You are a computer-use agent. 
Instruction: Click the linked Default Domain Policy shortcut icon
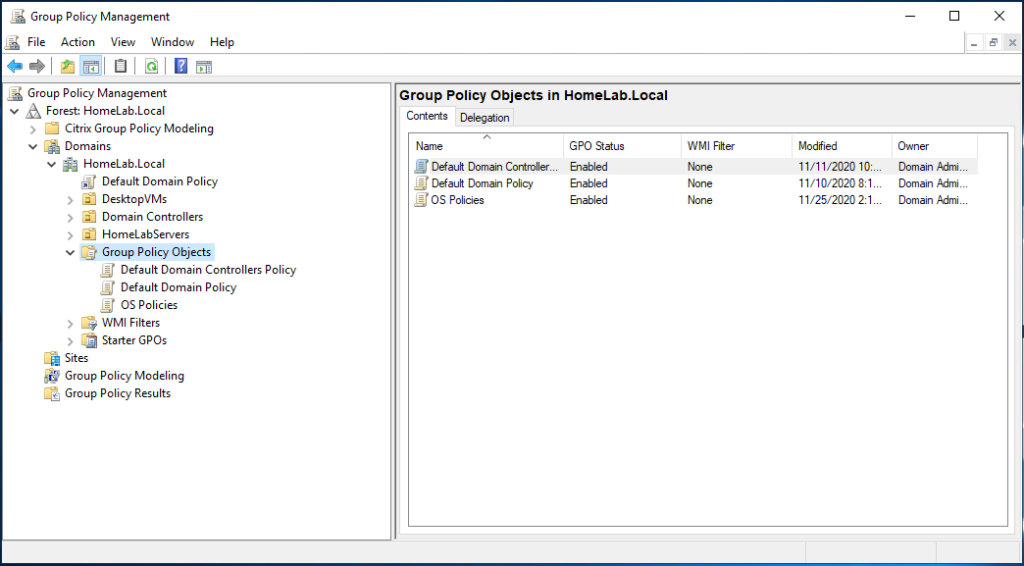89,181
